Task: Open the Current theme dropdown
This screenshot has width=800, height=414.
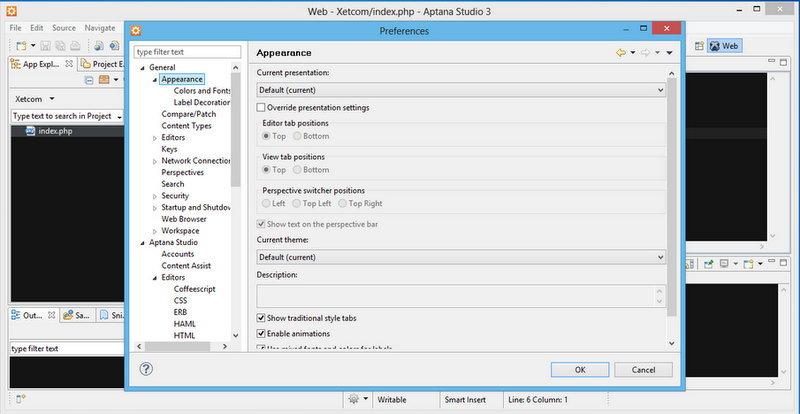Action: click(x=461, y=257)
